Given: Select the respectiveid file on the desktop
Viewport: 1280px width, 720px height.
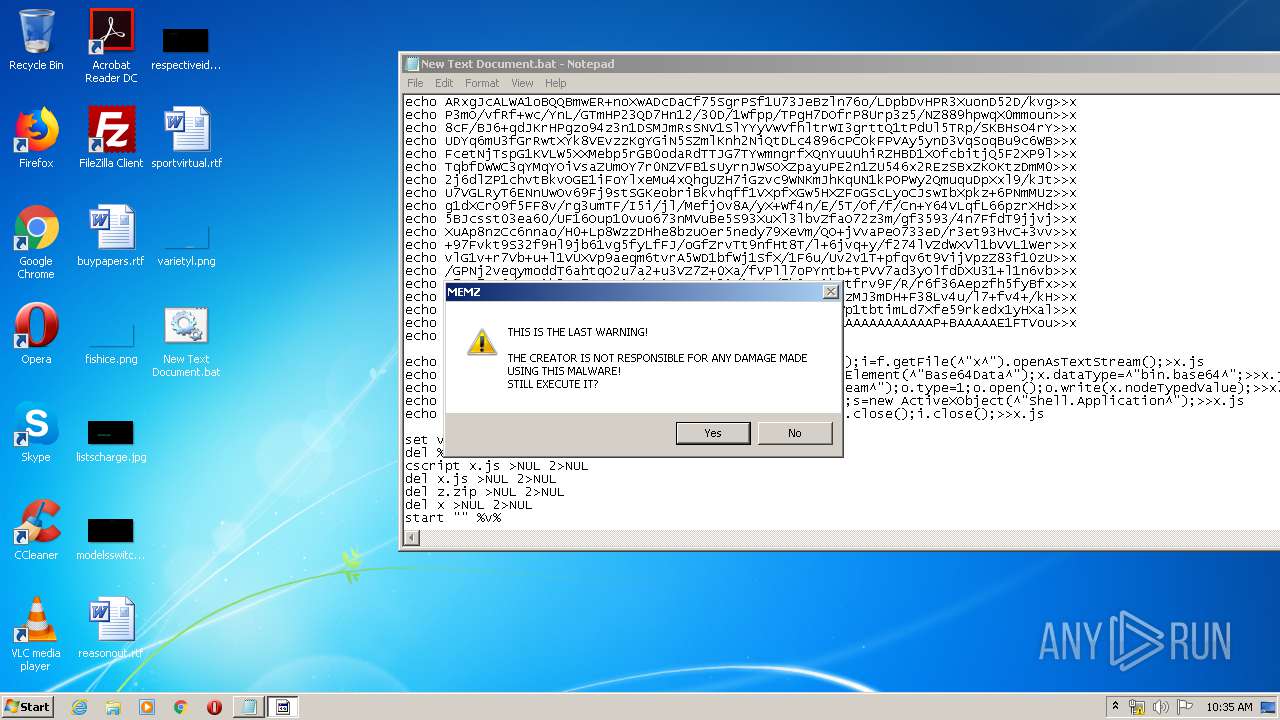Looking at the screenshot, I should tap(186, 50).
